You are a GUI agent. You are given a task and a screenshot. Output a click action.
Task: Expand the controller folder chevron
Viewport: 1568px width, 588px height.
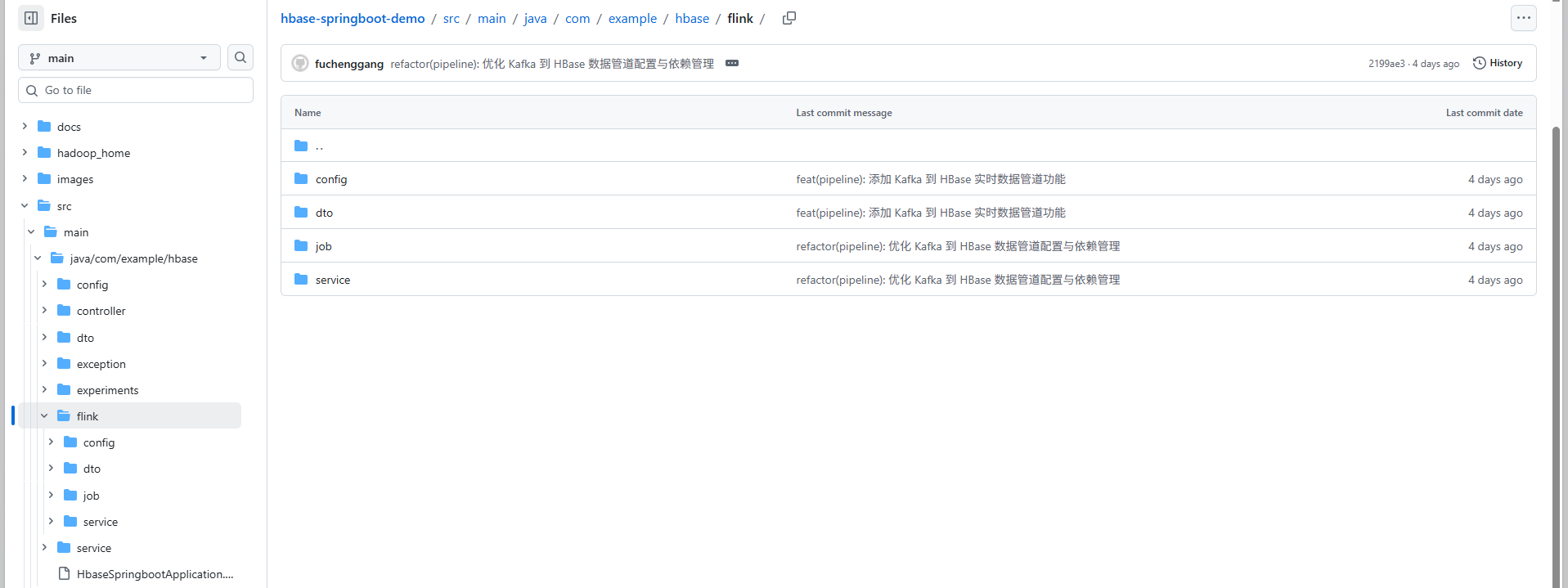pos(44,310)
